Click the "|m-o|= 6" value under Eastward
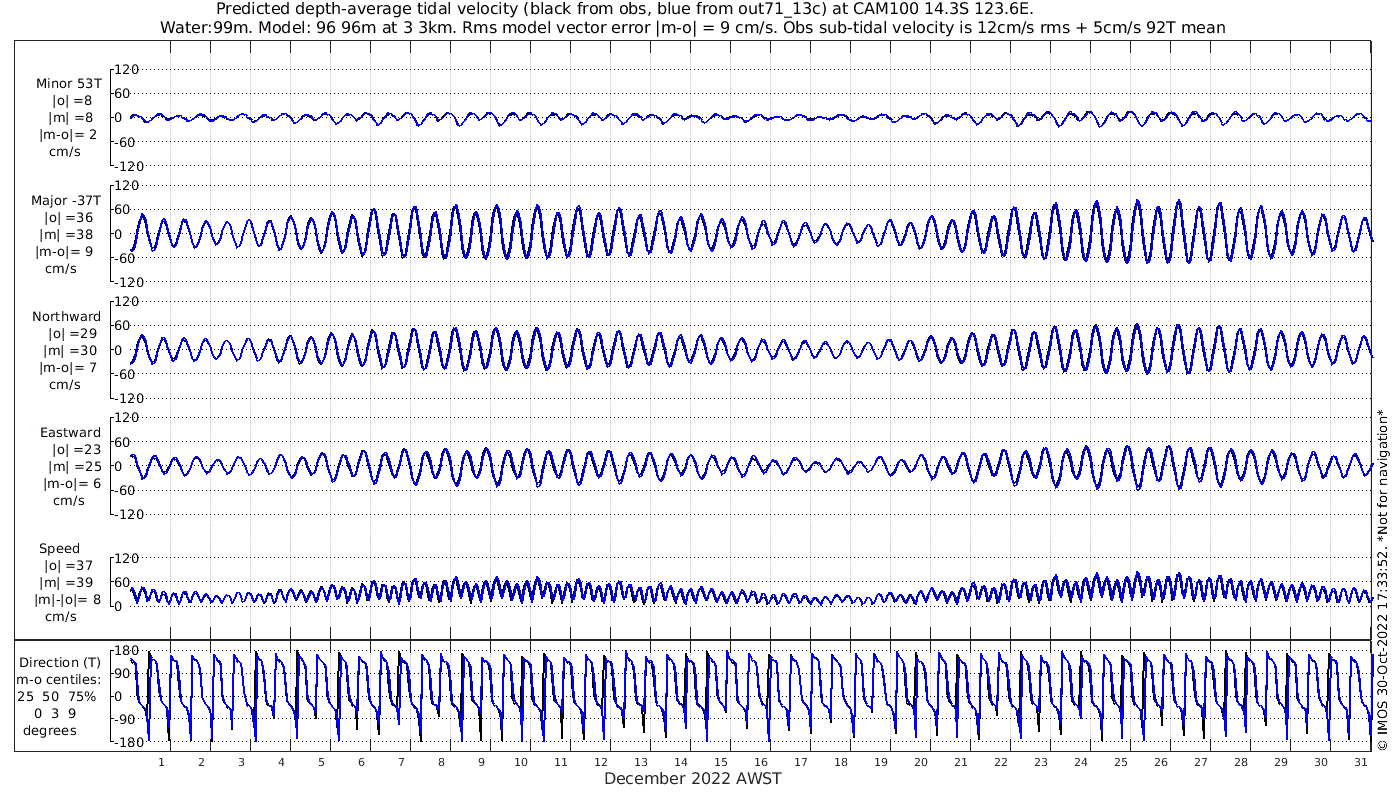Image resolution: width=1400 pixels, height=800 pixels. [70, 484]
